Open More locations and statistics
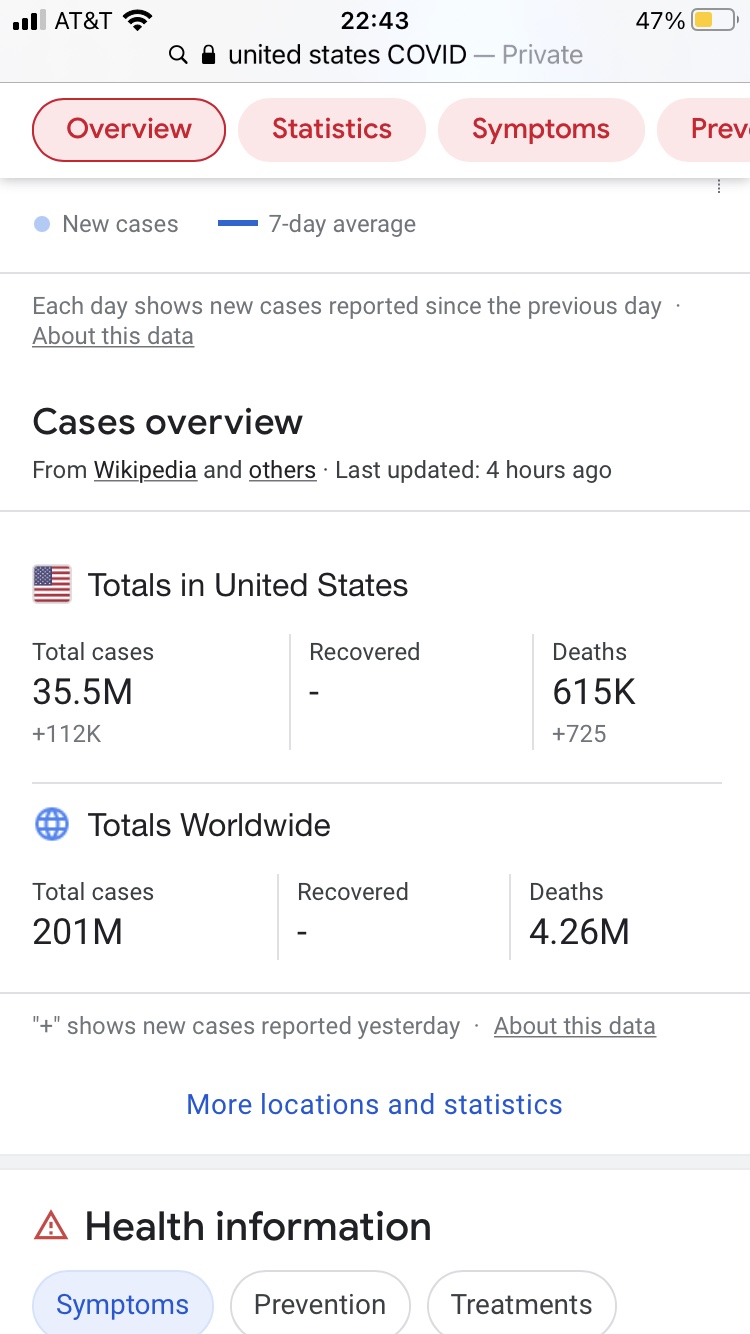The height and width of the screenshot is (1334, 750). coord(375,1104)
